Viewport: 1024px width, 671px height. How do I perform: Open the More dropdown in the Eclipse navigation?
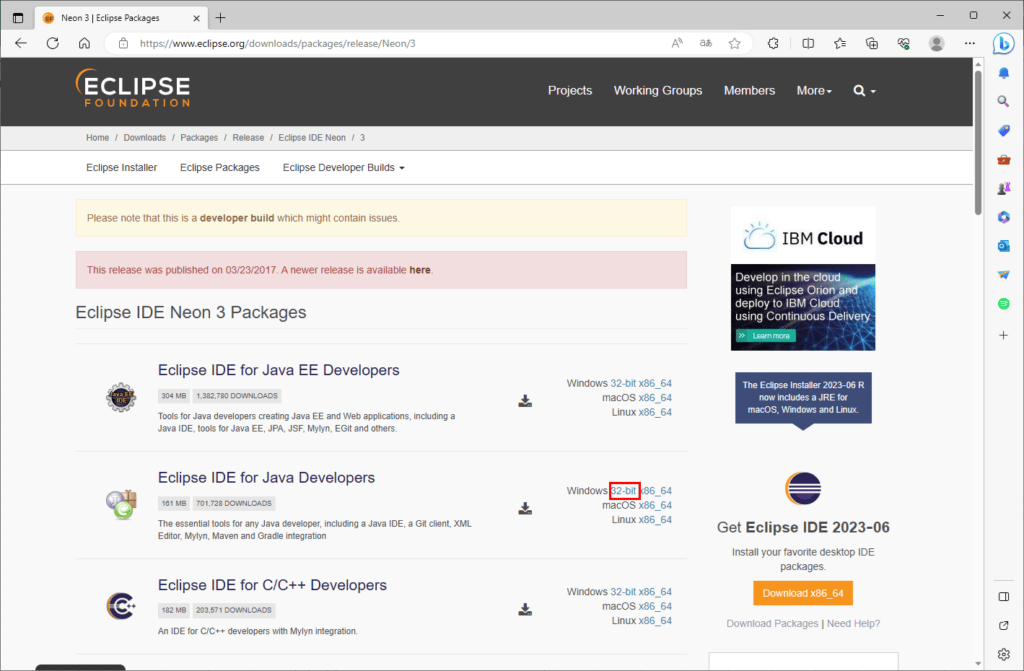[x=813, y=90]
